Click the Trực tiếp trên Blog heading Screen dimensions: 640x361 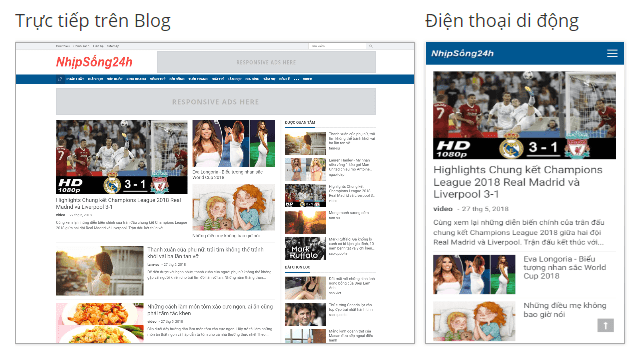(93, 21)
